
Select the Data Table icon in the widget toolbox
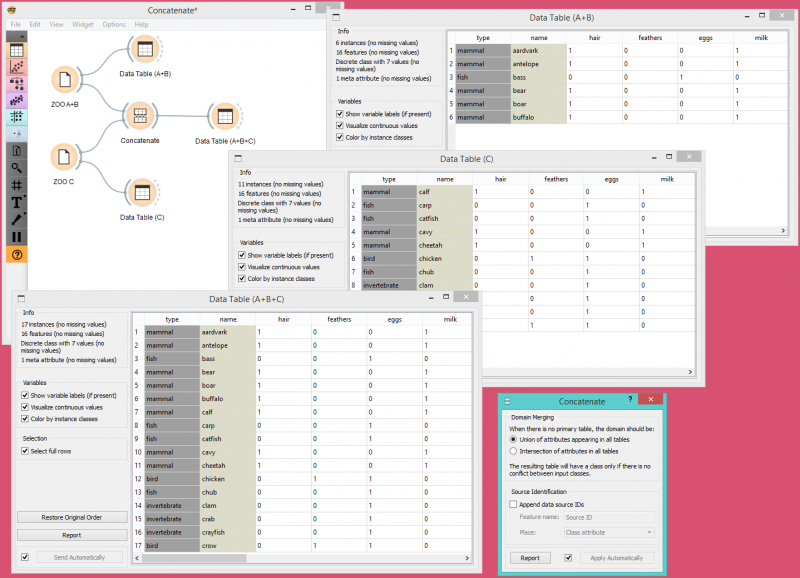coord(16,50)
